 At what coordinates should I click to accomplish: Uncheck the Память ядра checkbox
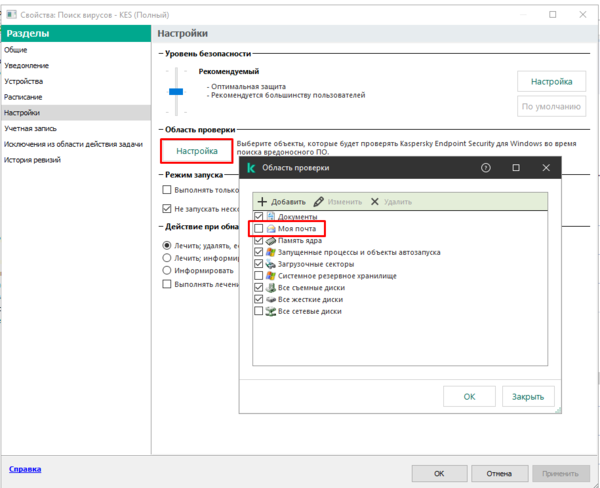click(x=259, y=240)
